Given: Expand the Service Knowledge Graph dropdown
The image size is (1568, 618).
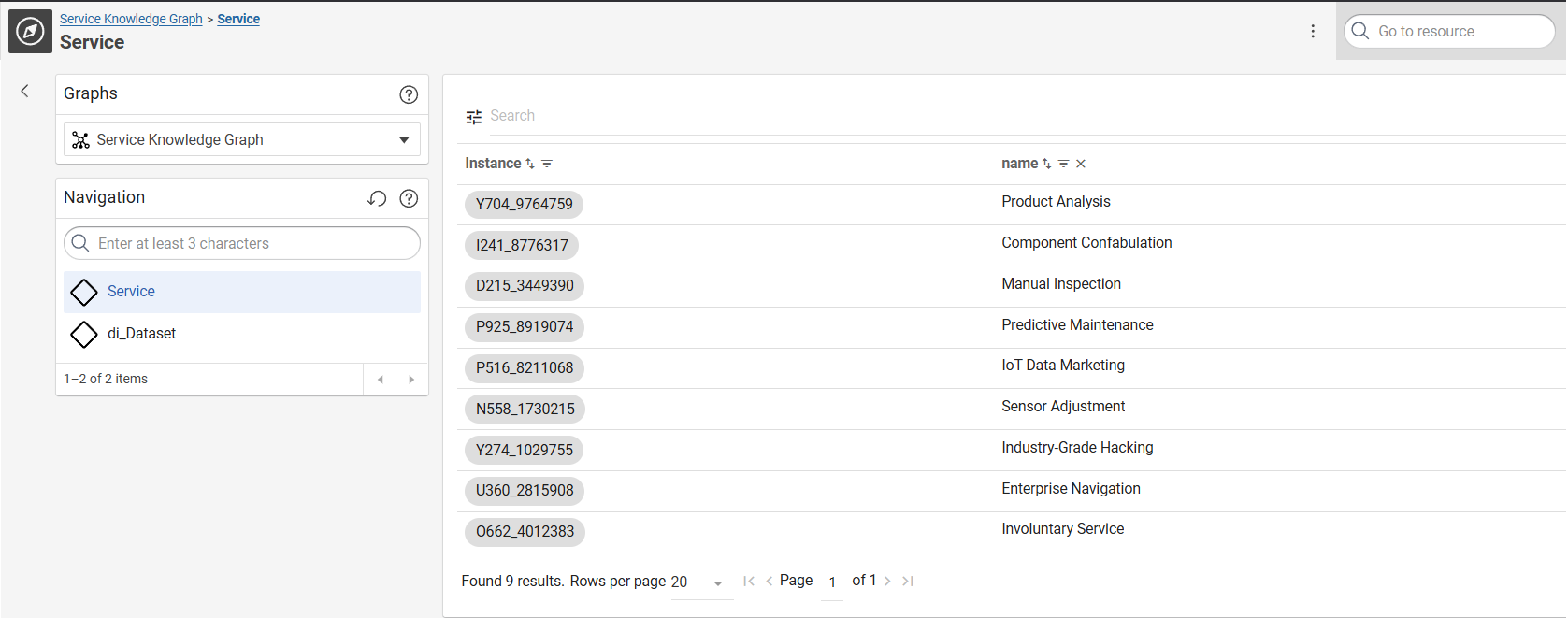Looking at the screenshot, I should (x=404, y=140).
